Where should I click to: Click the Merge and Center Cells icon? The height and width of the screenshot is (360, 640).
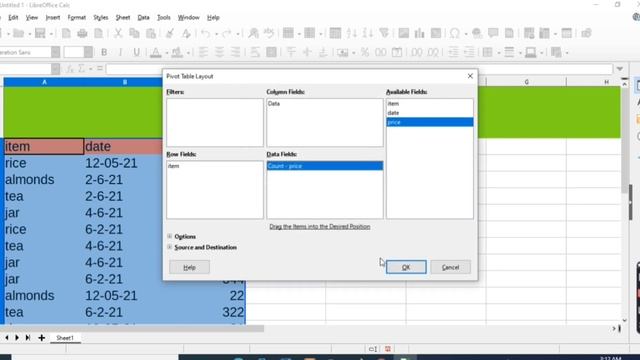[x=271, y=52]
